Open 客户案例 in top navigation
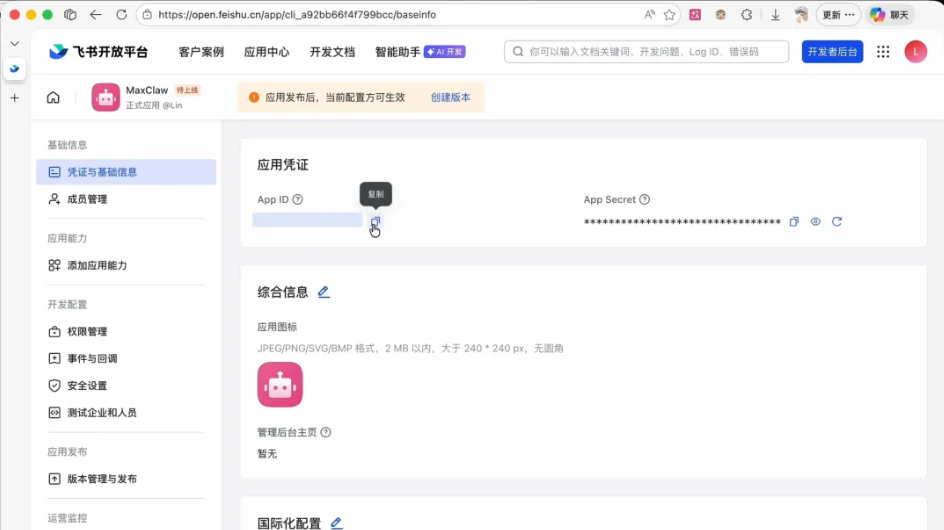 coord(201,52)
